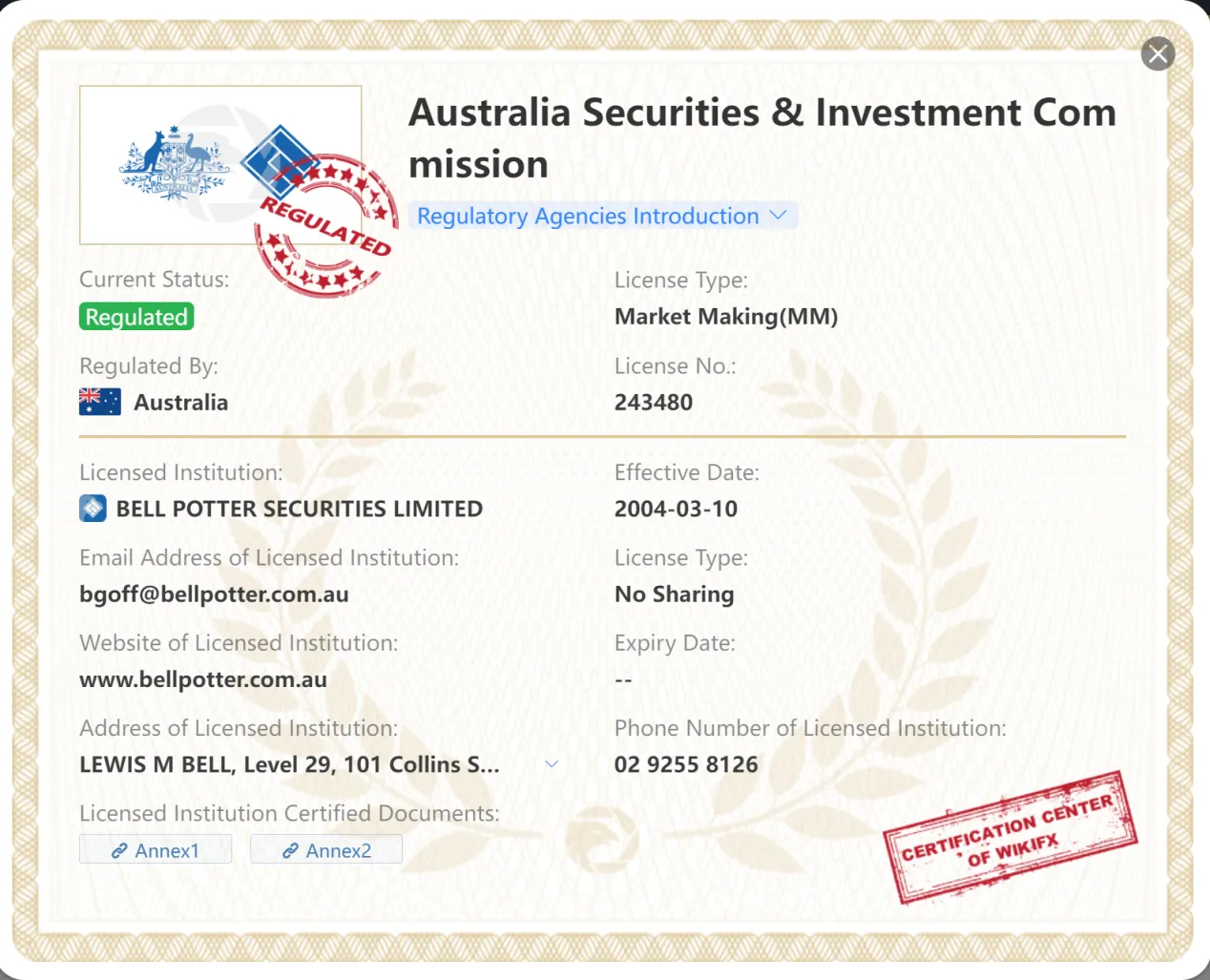Image resolution: width=1210 pixels, height=980 pixels.
Task: Open the Annex2 certified document
Action: (326, 849)
